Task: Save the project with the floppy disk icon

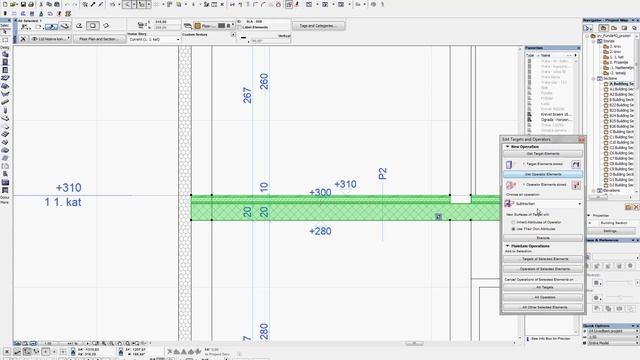Action: pyautogui.click(x=23, y=4)
